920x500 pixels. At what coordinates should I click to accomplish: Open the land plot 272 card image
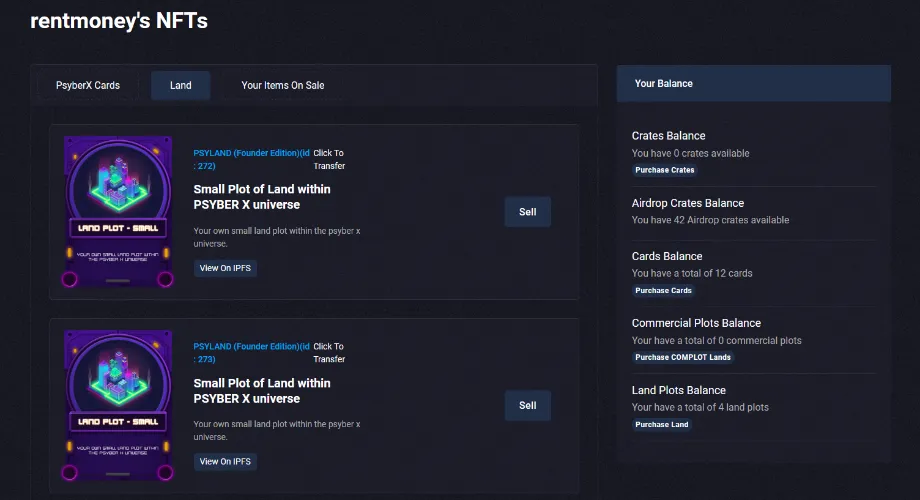click(x=118, y=212)
